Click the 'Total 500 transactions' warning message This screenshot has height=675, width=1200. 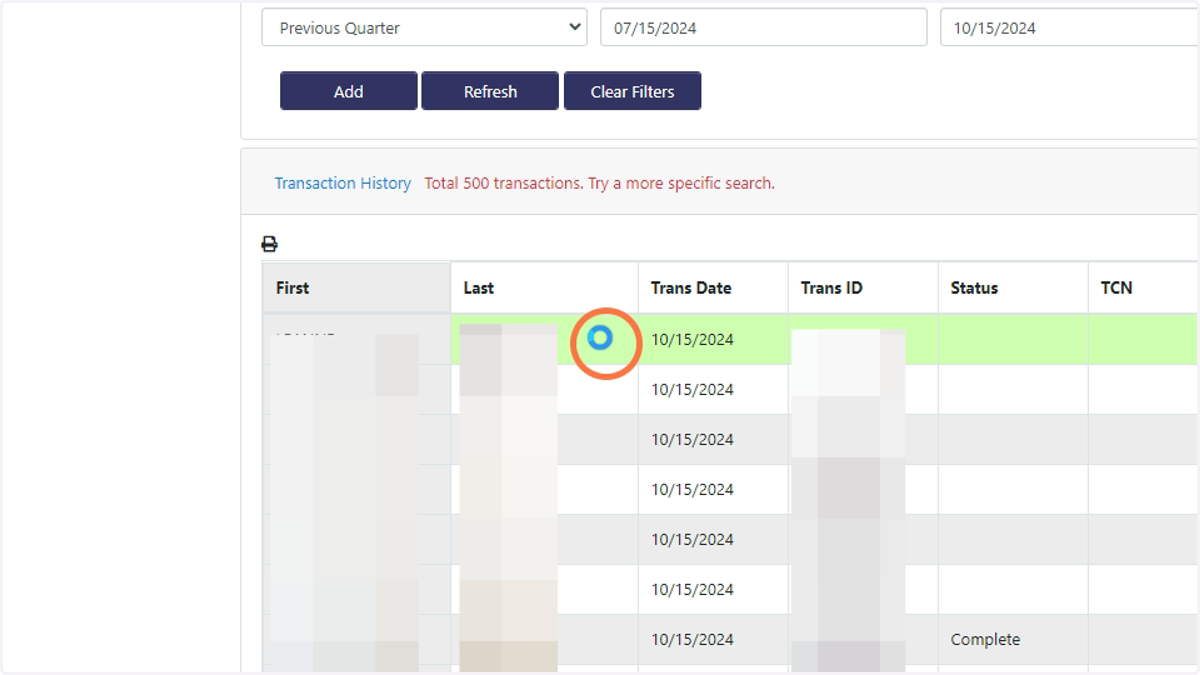[x=600, y=184]
